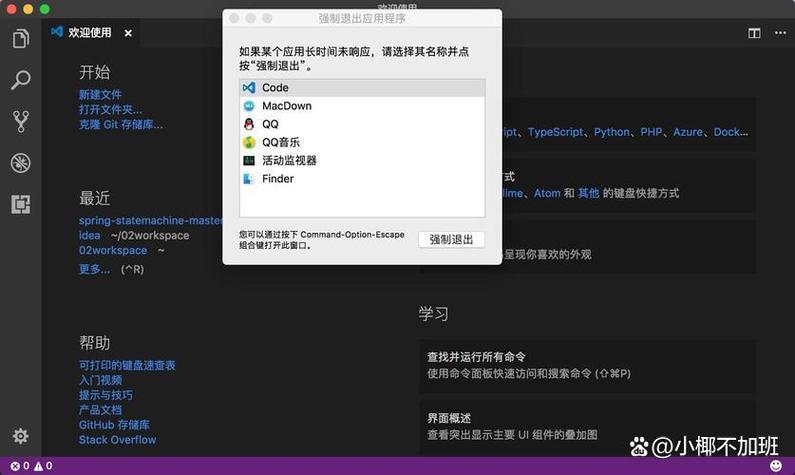Click the Dock... tools link
The height and width of the screenshot is (475, 795).
pyautogui.click(x=731, y=132)
